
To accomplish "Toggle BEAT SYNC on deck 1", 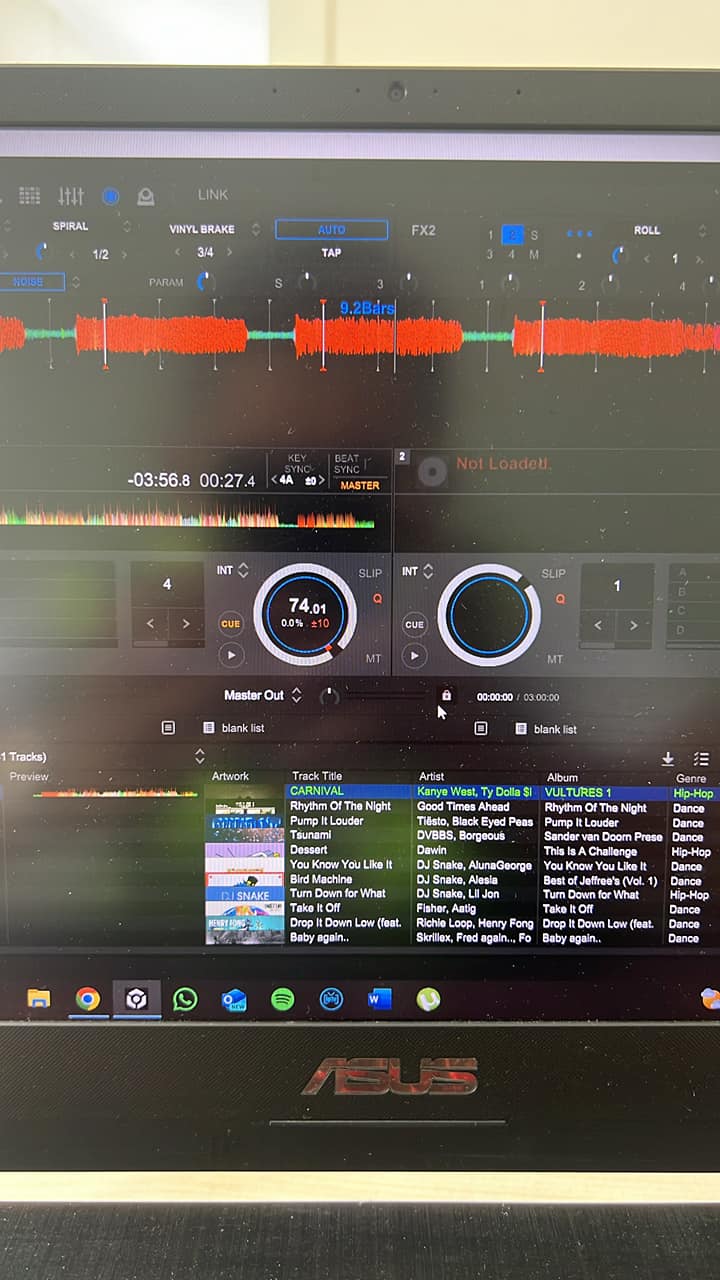I will coord(347,464).
